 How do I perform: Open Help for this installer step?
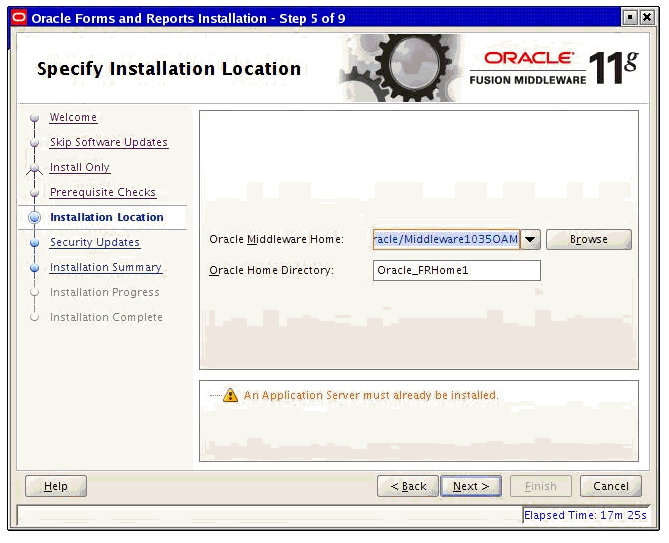click(x=56, y=486)
